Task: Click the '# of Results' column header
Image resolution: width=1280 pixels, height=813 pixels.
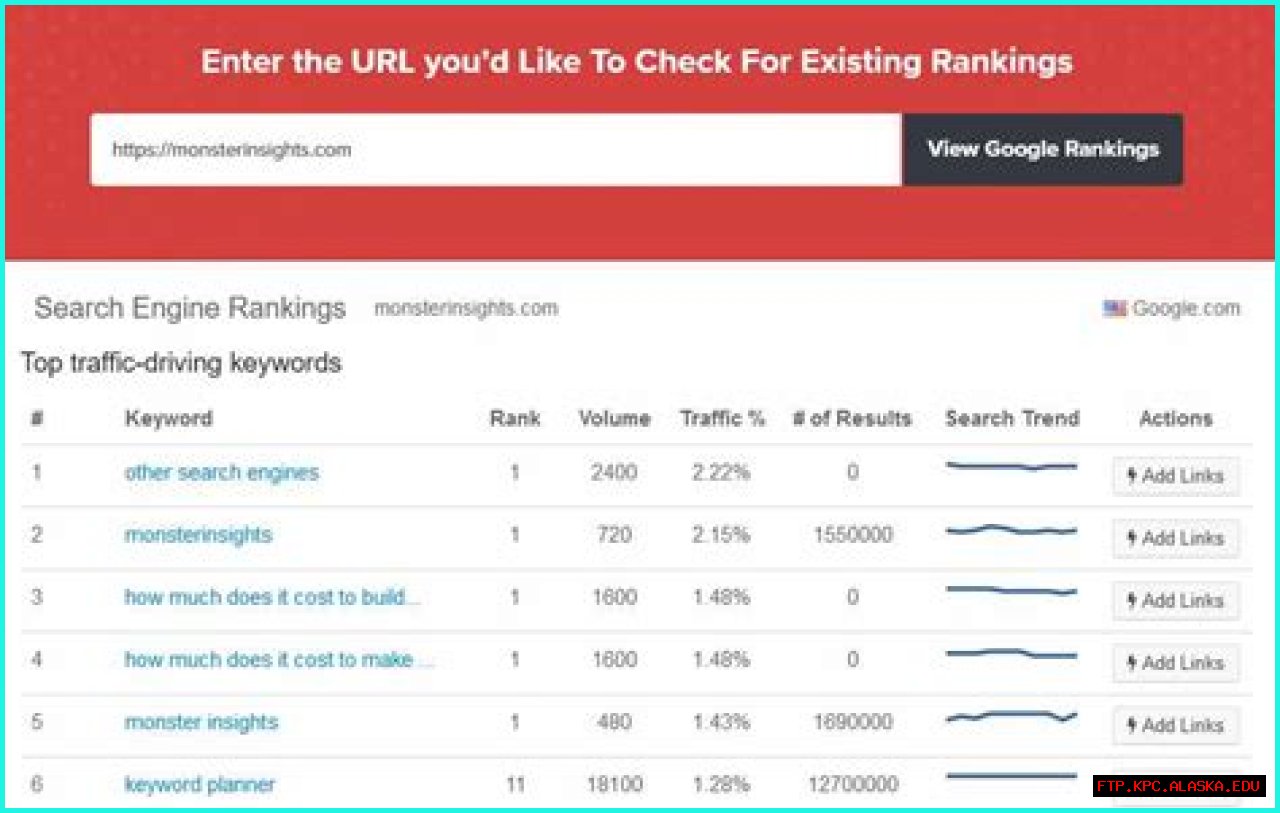Action: coord(852,418)
